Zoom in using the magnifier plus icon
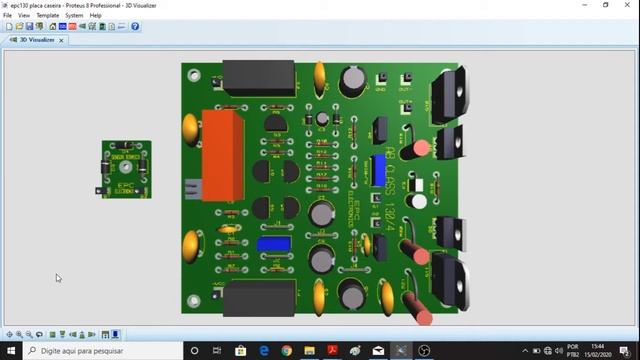The width and height of the screenshot is (640, 360). point(19,335)
